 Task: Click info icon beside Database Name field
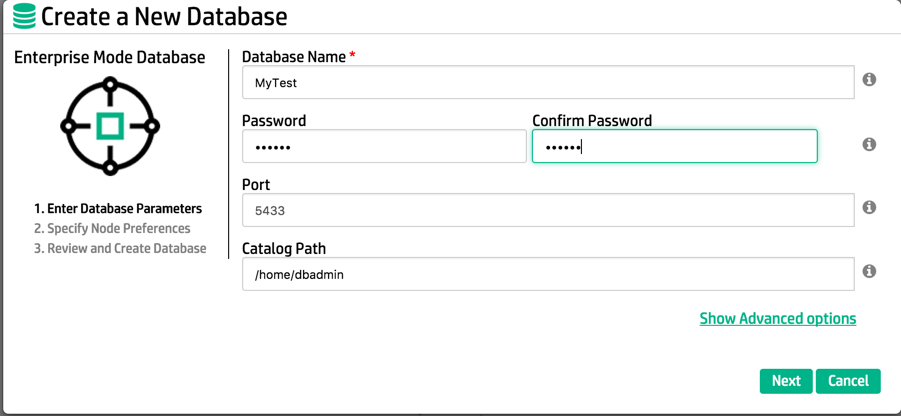coord(869,80)
